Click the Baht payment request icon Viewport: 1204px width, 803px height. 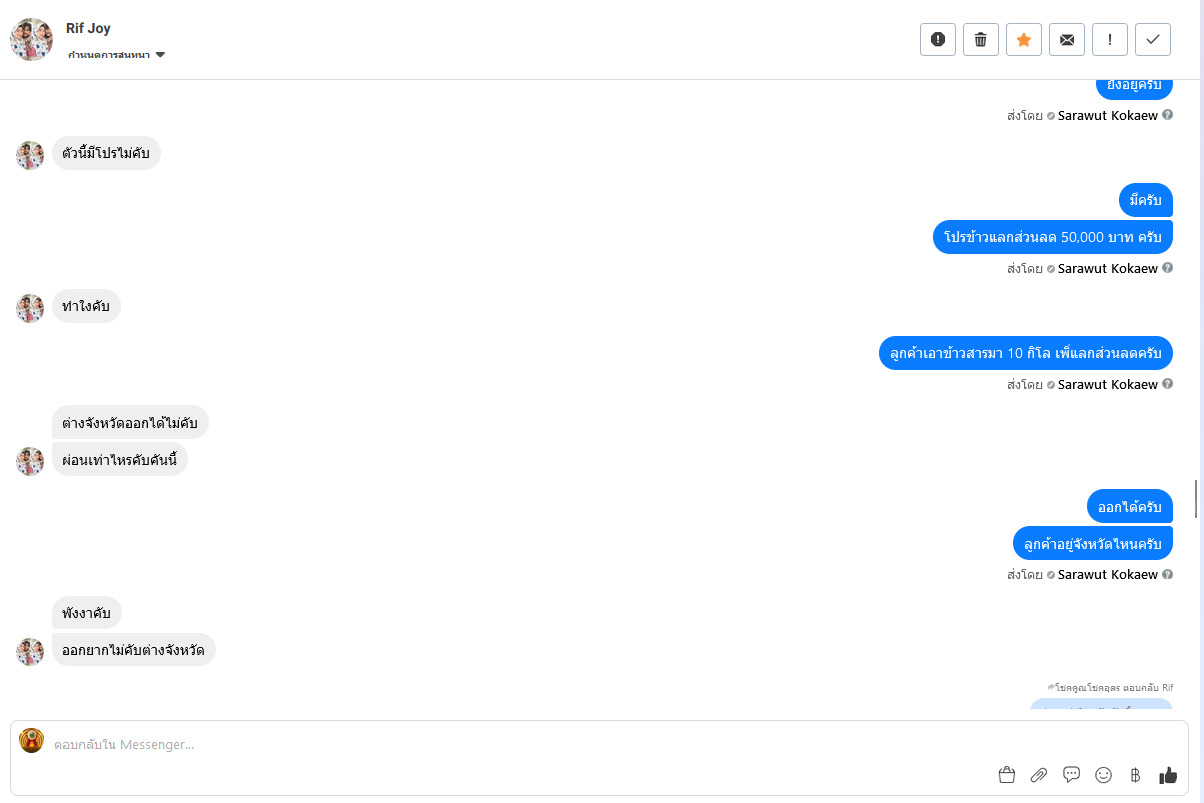pos(1135,775)
